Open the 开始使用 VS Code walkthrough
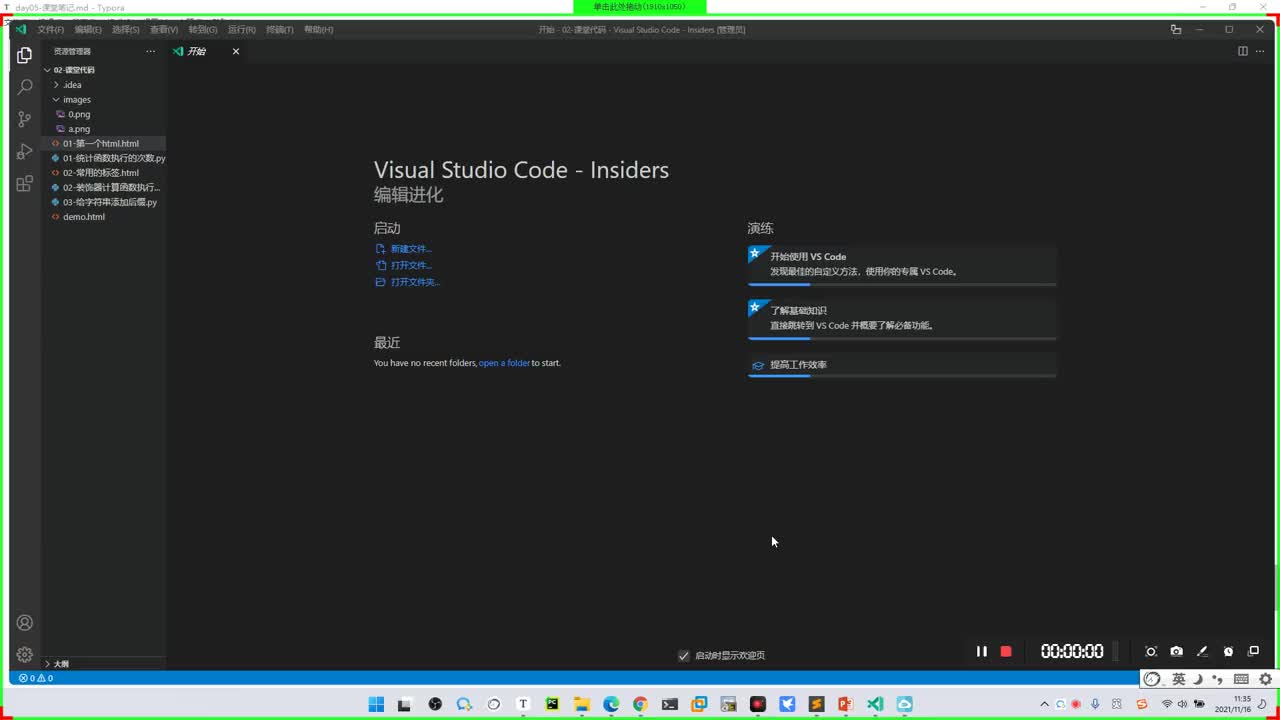Viewport: 1280px width, 720px height. (902, 265)
